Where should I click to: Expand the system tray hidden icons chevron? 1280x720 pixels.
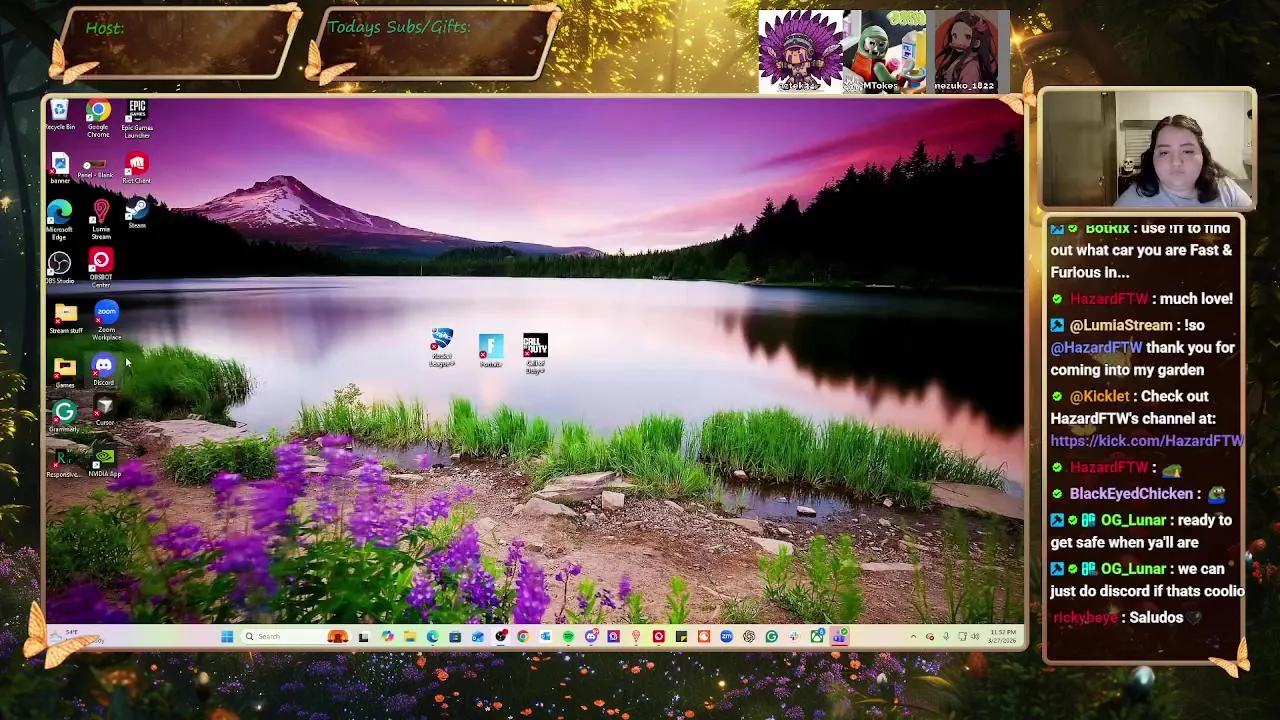[x=912, y=636]
